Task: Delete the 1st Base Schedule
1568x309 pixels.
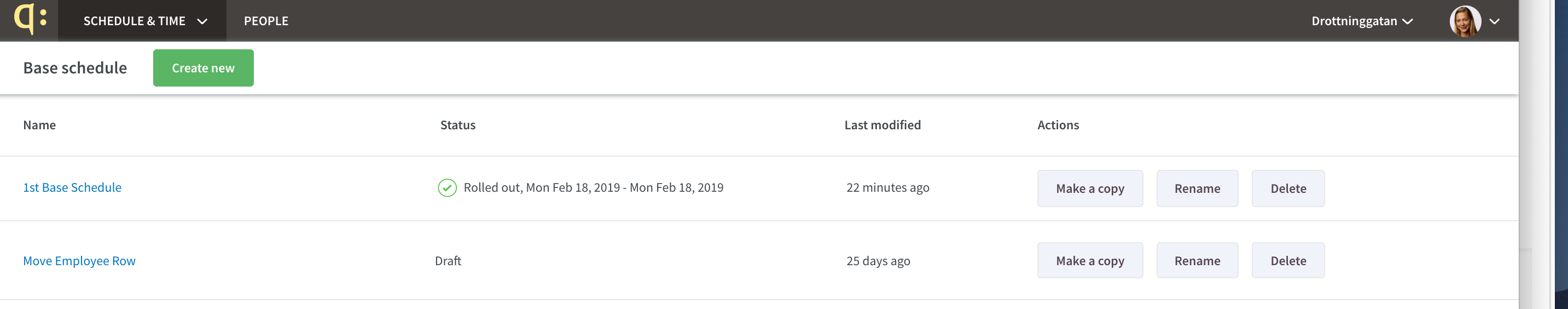Action: coord(1288,188)
